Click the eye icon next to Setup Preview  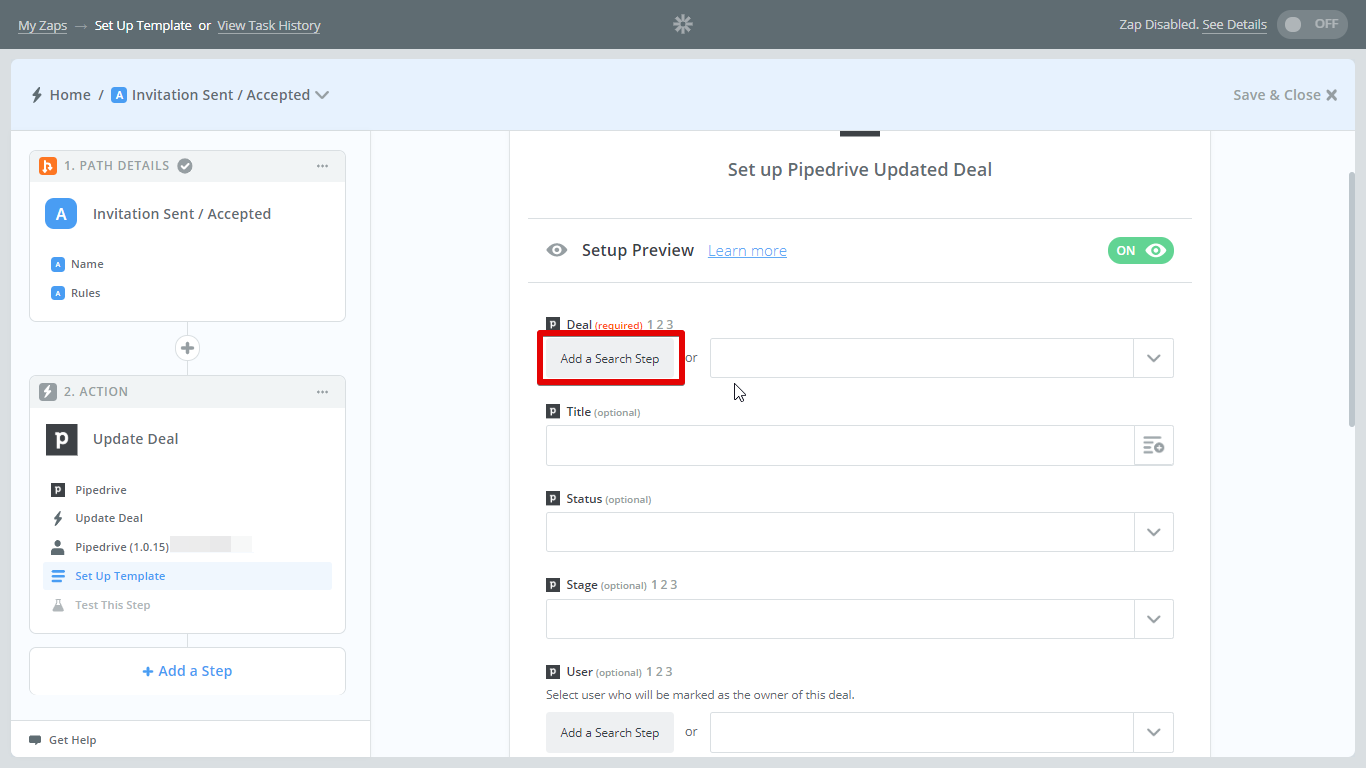click(557, 250)
